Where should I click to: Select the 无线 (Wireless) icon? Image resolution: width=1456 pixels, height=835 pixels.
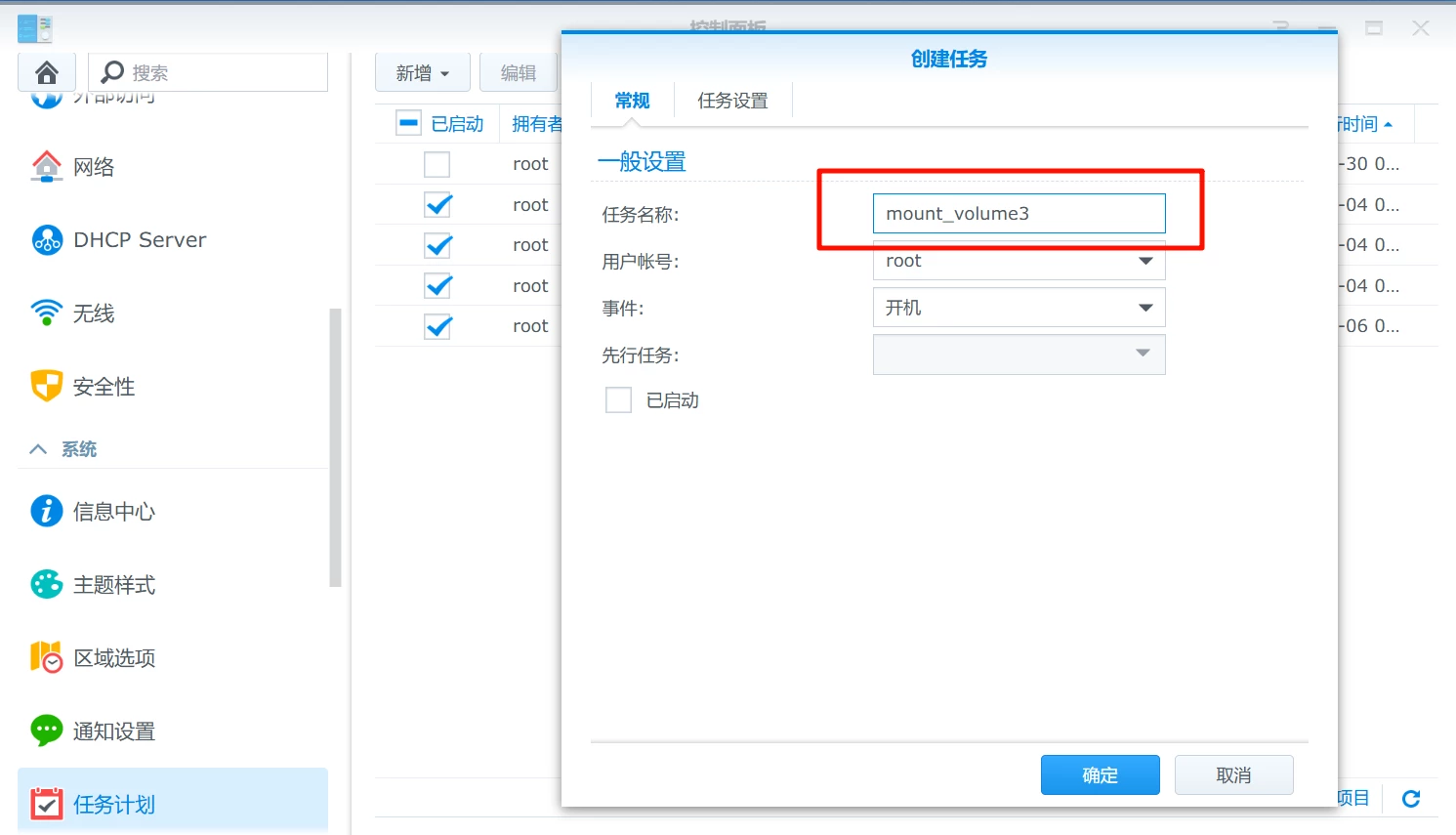click(x=46, y=313)
